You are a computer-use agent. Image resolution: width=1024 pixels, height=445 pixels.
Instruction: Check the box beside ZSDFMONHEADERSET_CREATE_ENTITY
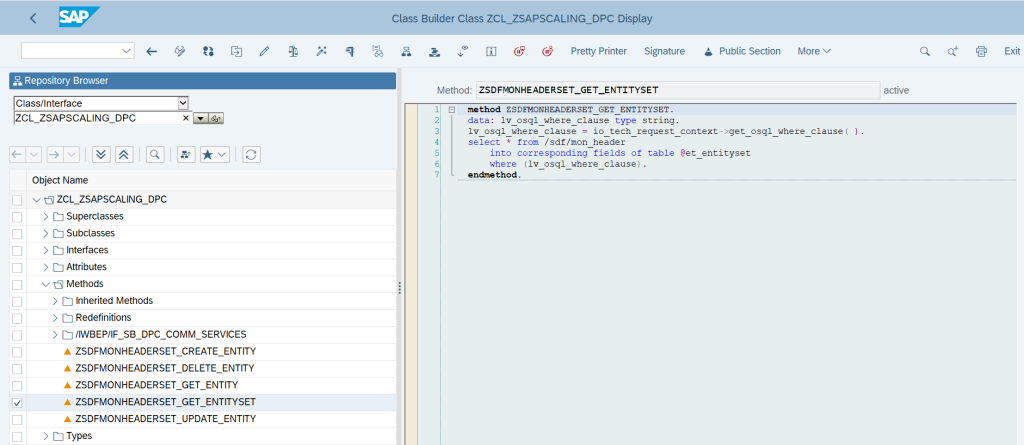click(17, 352)
